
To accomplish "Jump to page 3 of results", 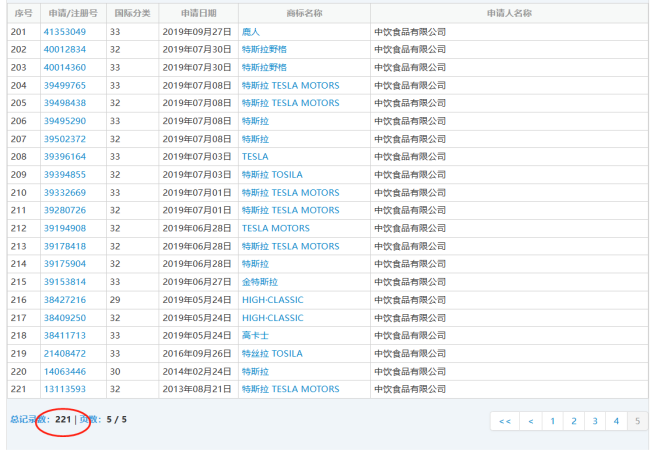I will coord(595,421).
